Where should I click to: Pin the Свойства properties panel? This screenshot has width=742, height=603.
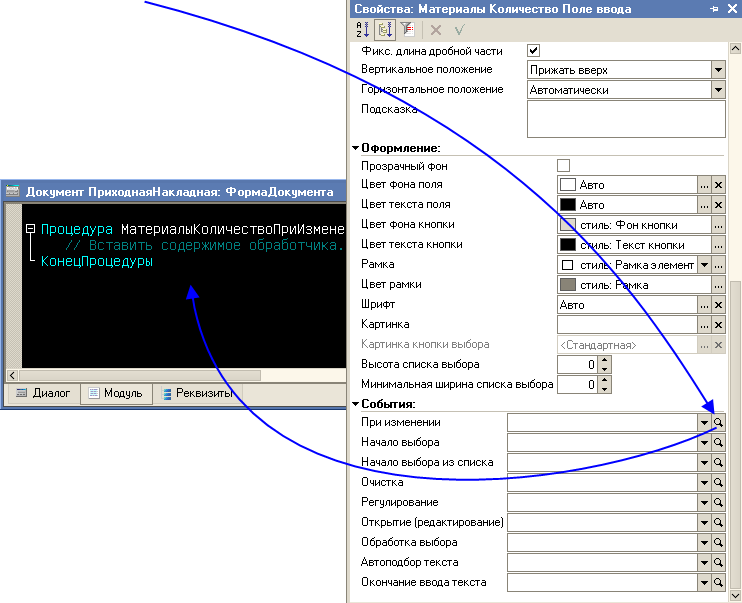pos(714,9)
